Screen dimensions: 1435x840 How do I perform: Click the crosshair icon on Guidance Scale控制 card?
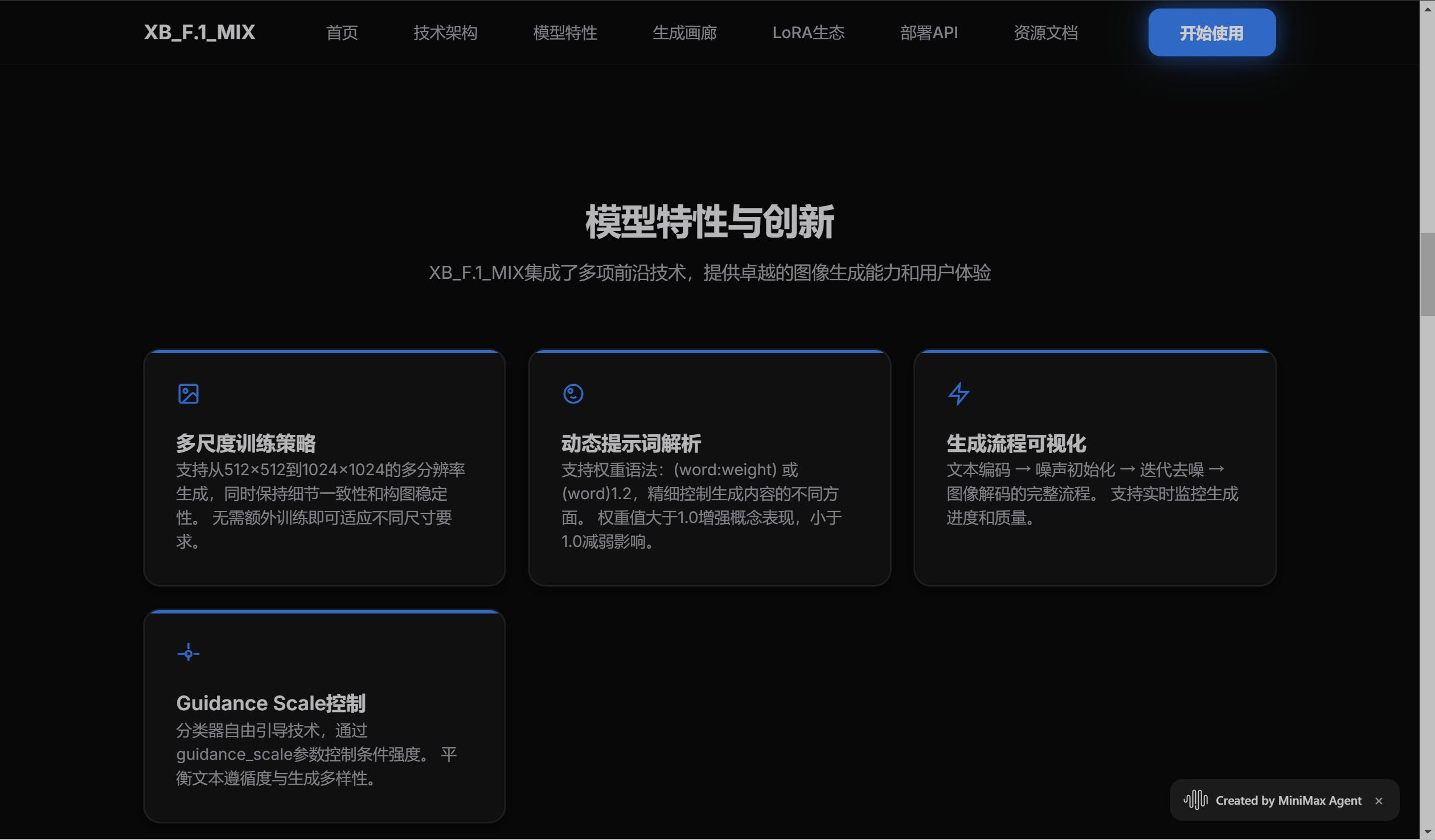point(188,653)
